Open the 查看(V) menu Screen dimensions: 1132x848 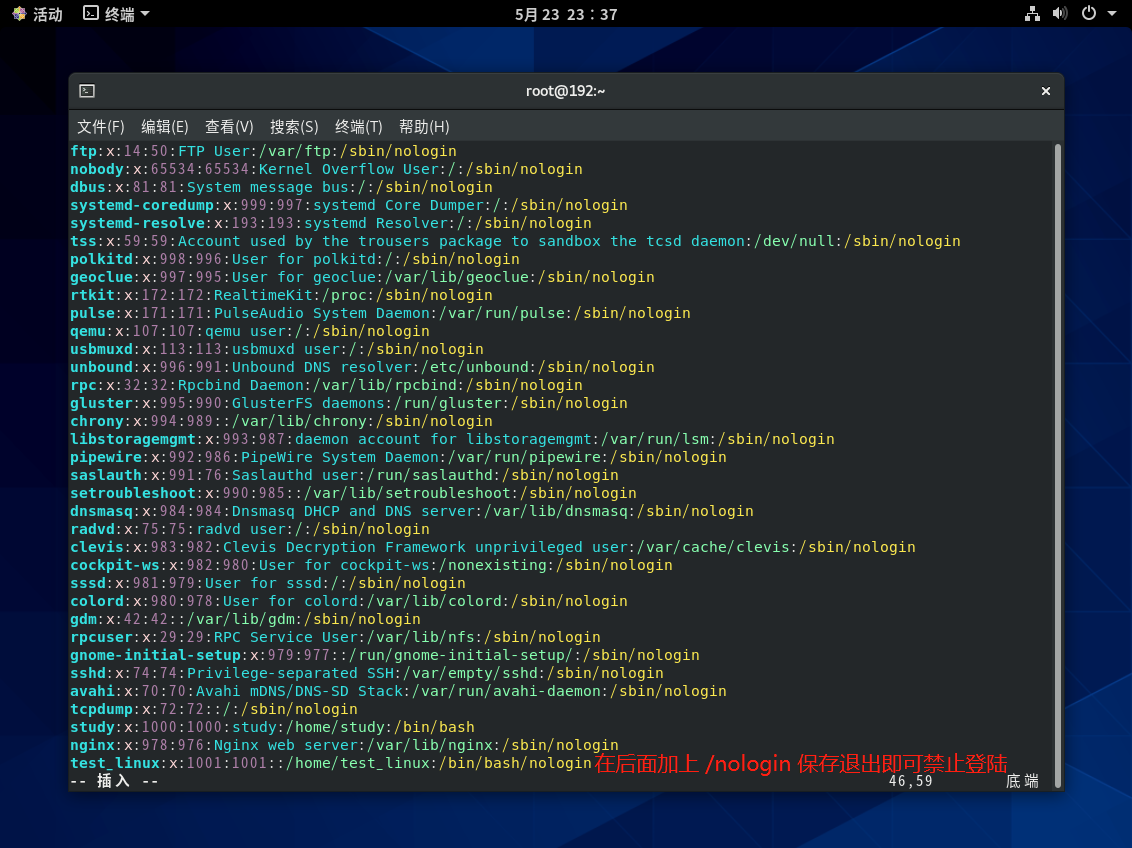229,127
